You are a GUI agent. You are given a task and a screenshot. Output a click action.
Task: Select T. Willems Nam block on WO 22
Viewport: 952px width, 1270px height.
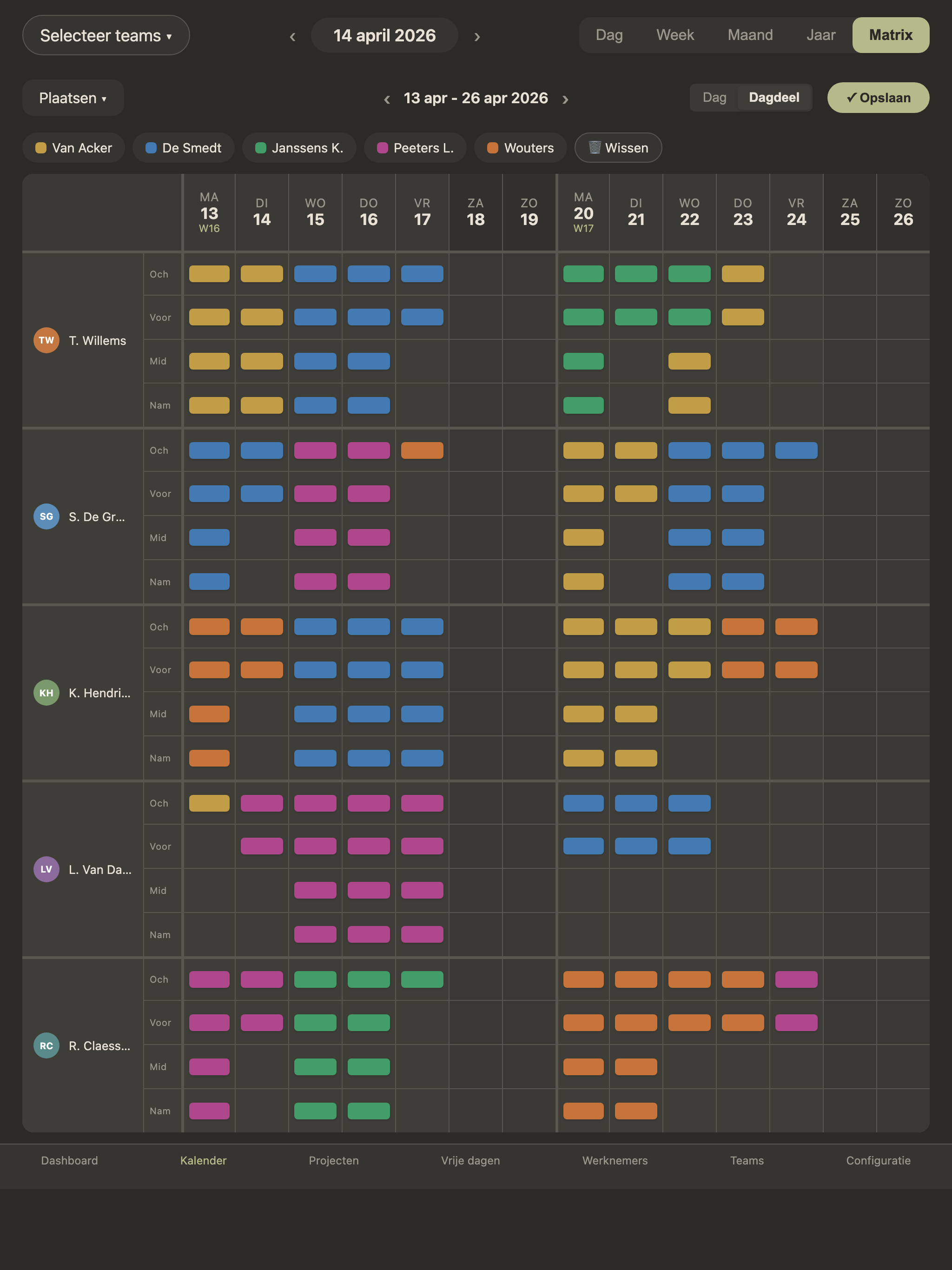click(x=690, y=405)
